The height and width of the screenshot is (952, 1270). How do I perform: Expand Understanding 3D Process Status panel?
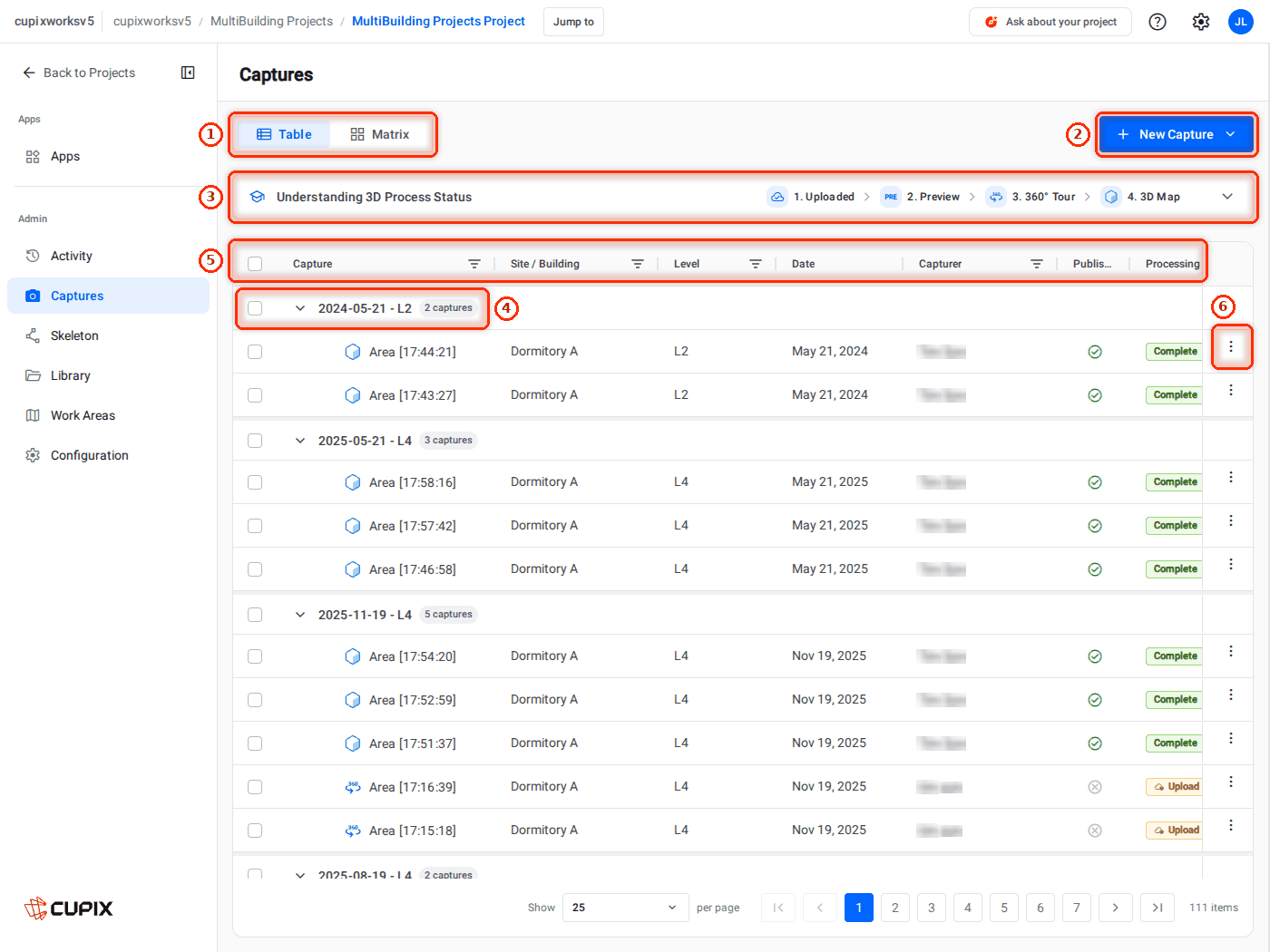pyautogui.click(x=1227, y=197)
